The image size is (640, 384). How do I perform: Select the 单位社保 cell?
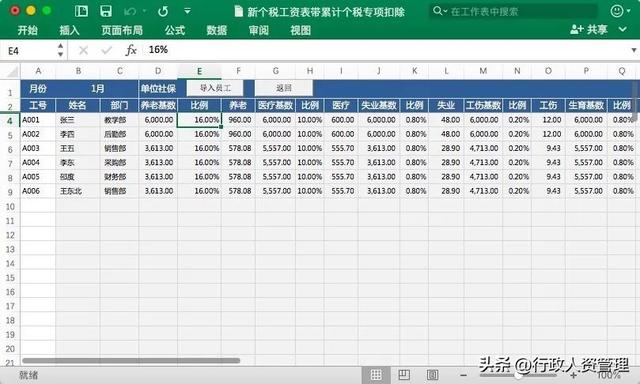point(158,89)
